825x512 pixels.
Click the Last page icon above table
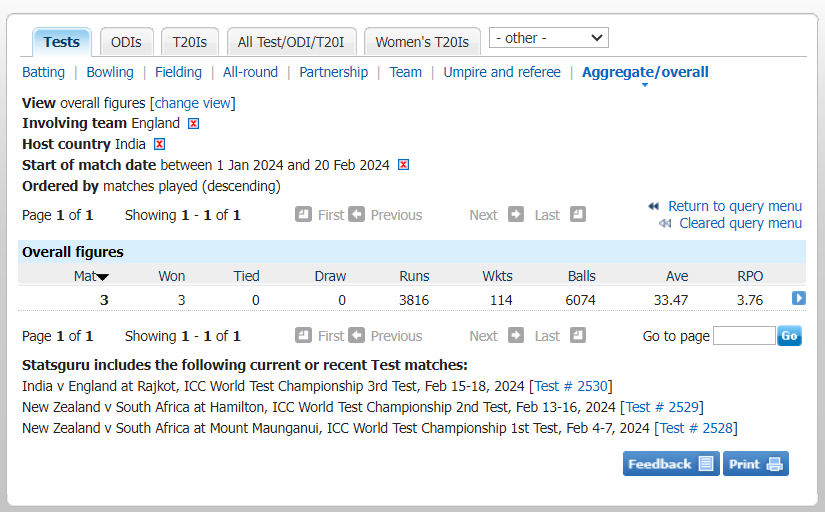click(578, 214)
